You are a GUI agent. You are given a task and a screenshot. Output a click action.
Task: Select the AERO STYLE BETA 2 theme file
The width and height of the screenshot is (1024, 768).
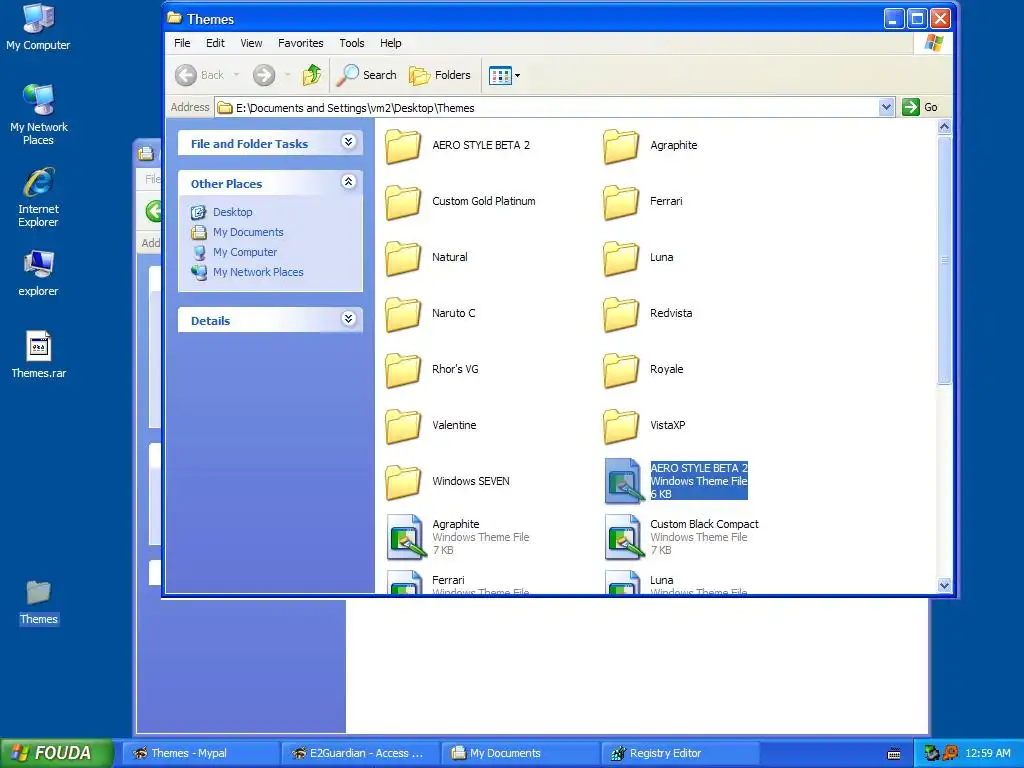[x=675, y=481]
